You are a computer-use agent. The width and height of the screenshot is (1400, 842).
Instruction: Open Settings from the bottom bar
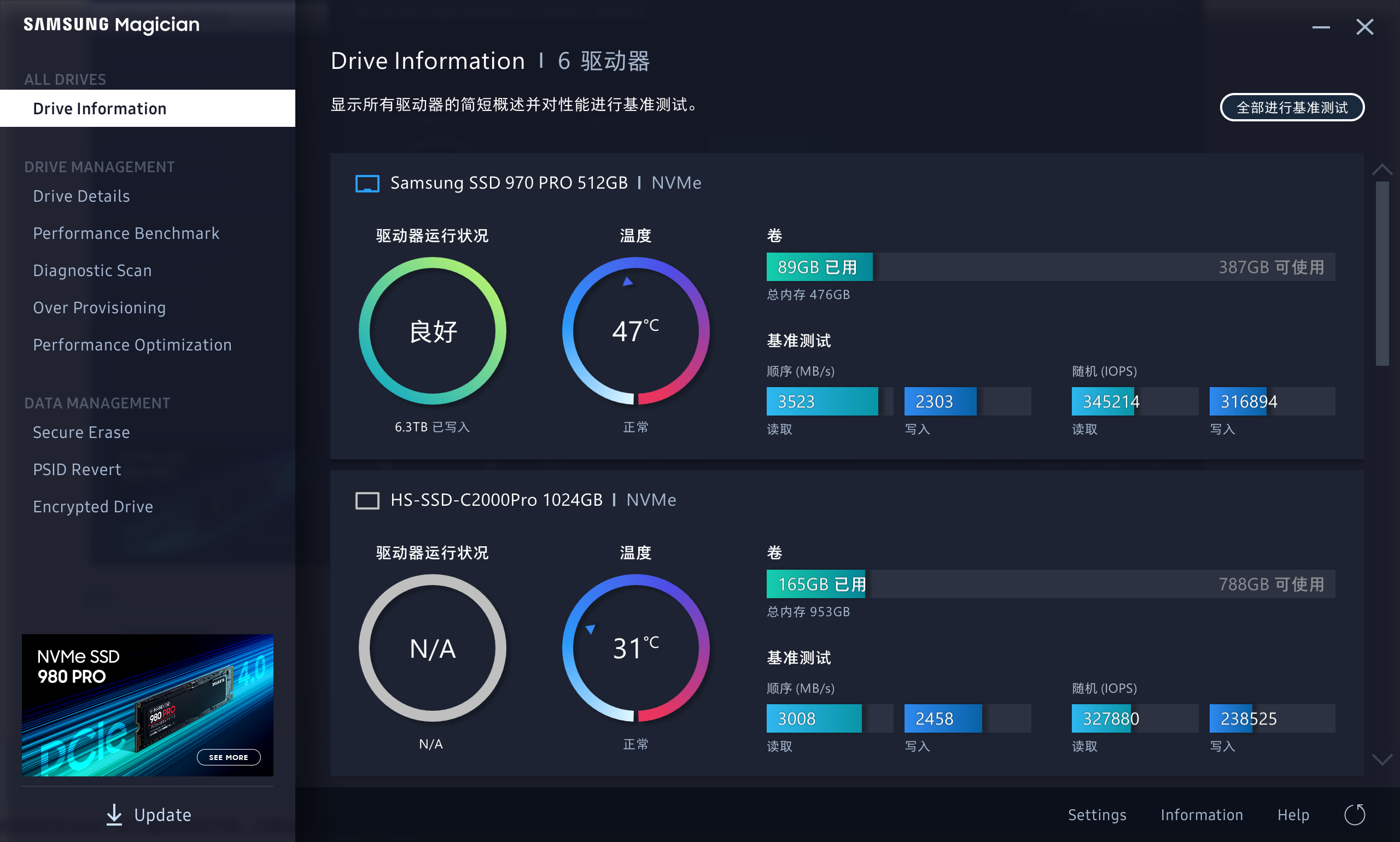[1097, 814]
